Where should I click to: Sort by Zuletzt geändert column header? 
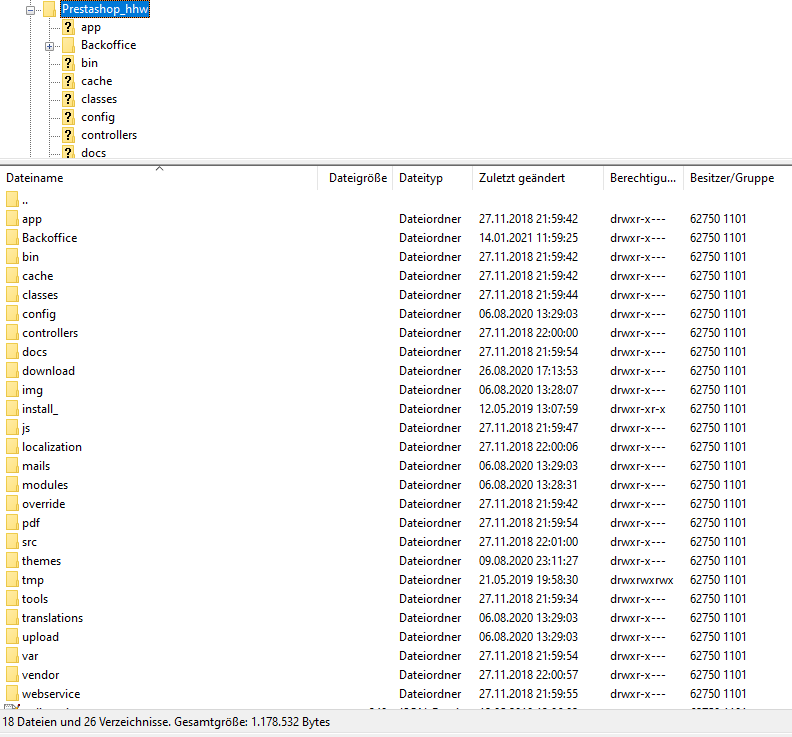[x=538, y=178]
